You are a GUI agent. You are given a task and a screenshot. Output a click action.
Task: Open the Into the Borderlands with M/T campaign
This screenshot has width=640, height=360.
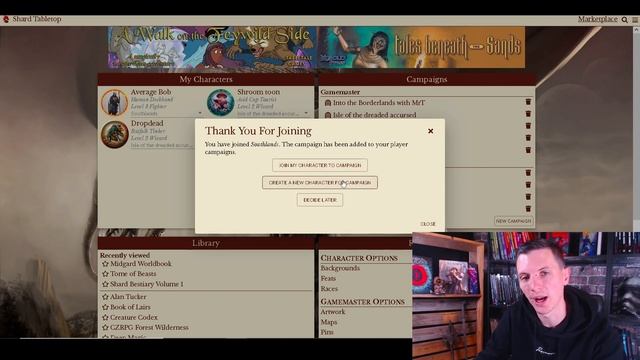tap(379, 103)
